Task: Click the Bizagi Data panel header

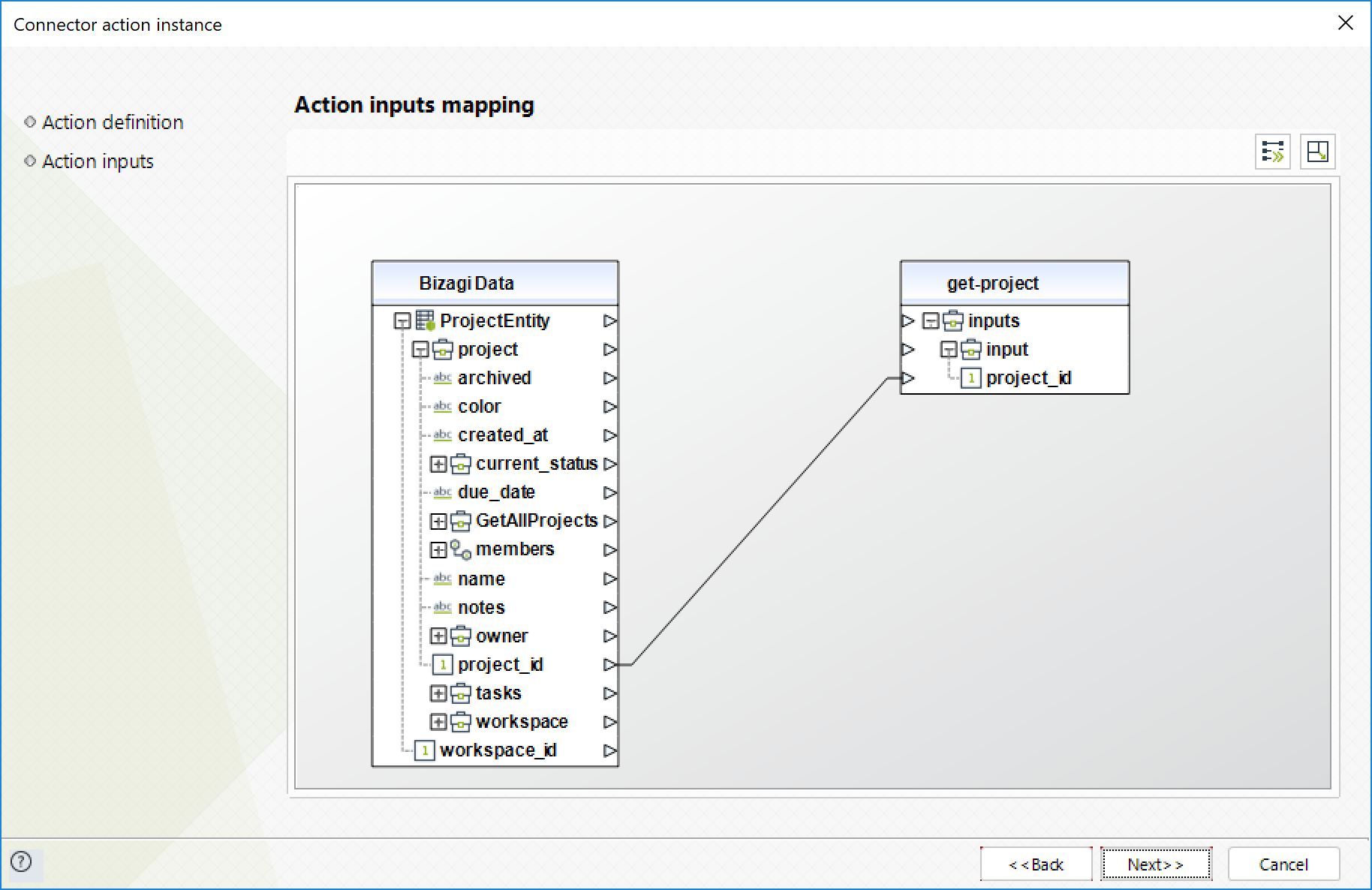Action: (x=495, y=283)
